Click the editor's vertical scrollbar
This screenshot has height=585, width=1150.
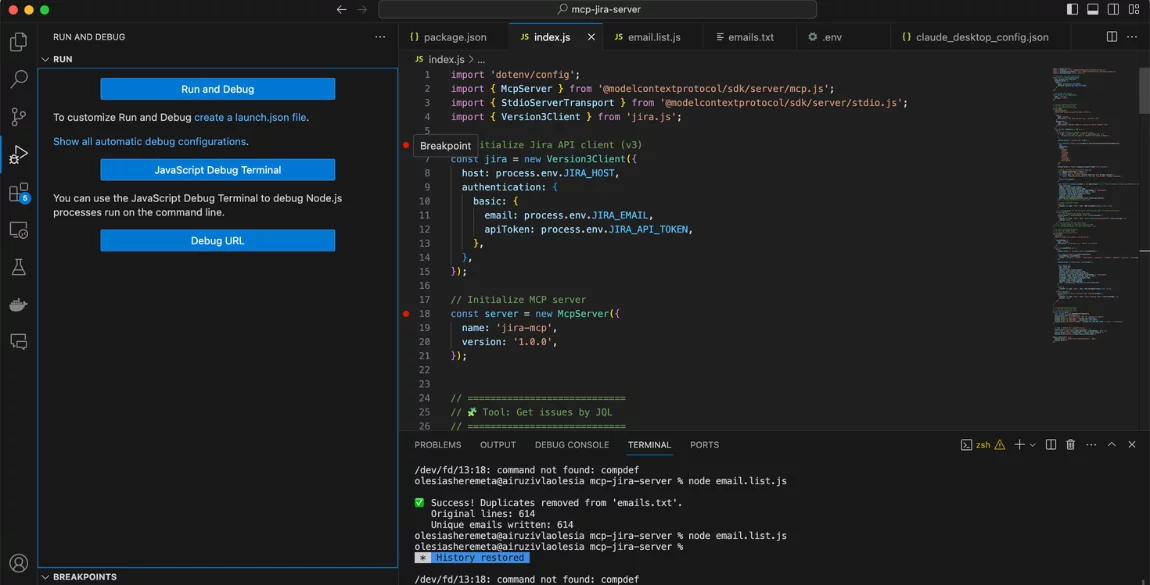tap(1144, 90)
